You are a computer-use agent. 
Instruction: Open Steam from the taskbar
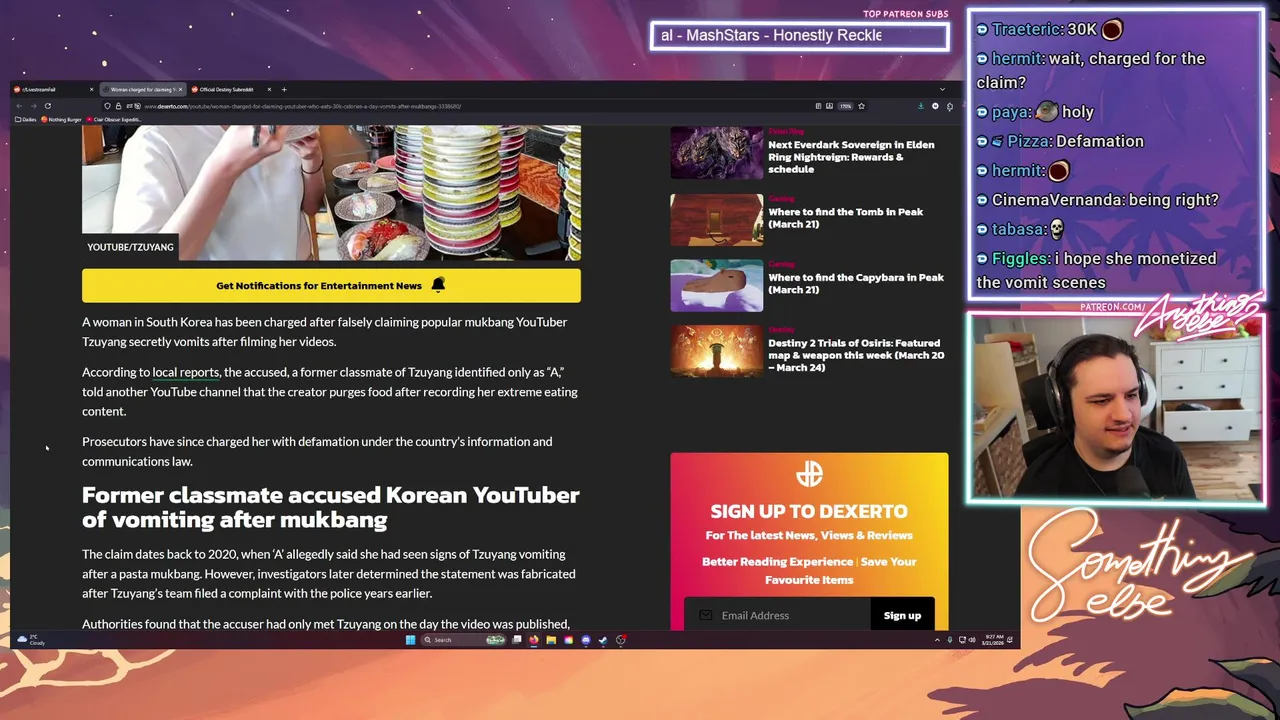coord(603,640)
